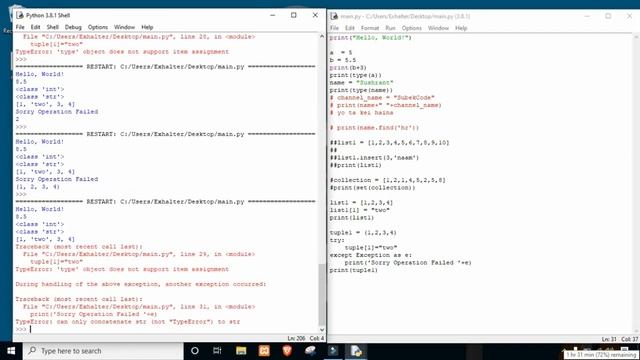Open Help menu in Python Shell
640x360 pixels.
[147, 27]
